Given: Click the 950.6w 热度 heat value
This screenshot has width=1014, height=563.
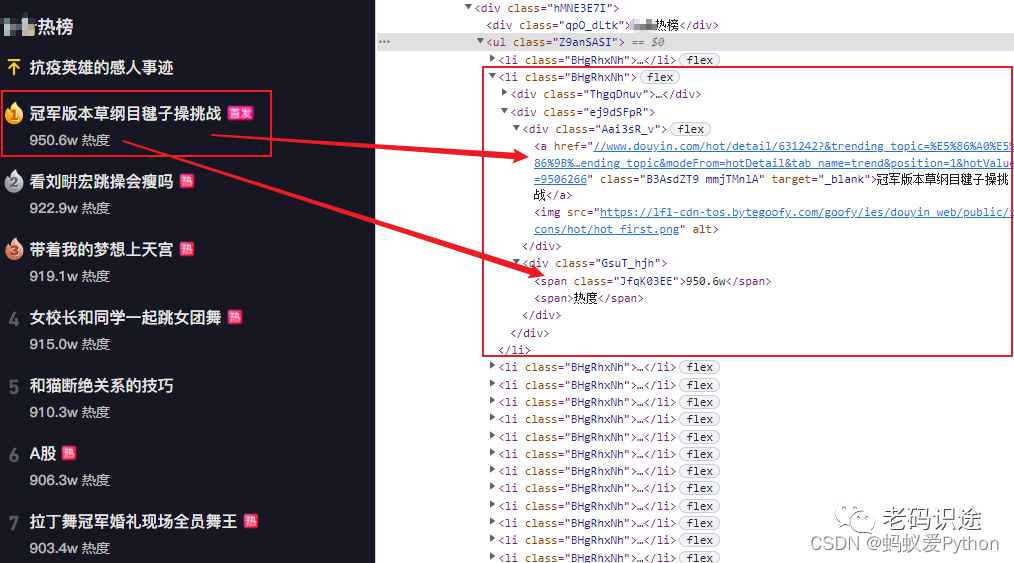Looking at the screenshot, I should tap(70, 140).
